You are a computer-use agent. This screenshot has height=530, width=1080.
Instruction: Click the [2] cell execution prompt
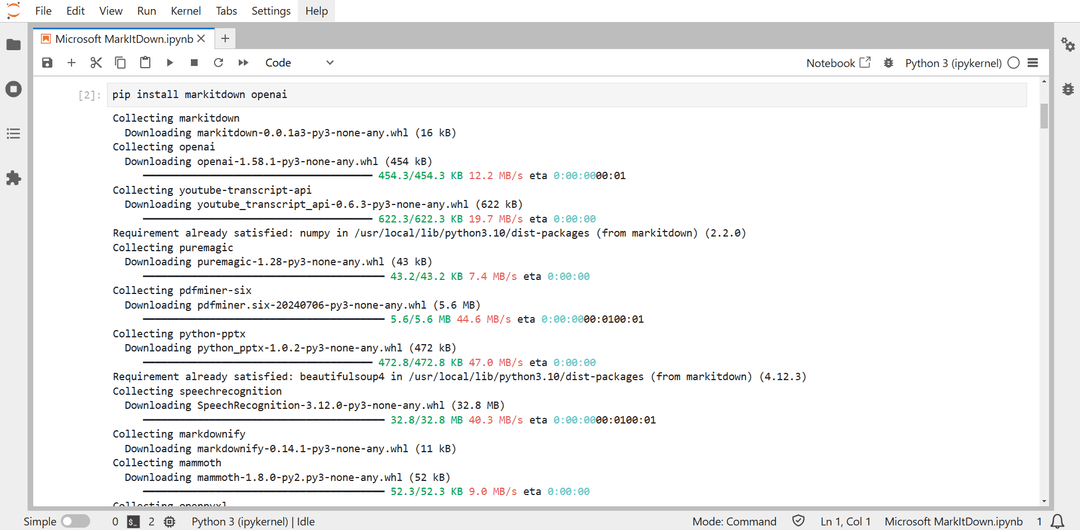pos(90,96)
